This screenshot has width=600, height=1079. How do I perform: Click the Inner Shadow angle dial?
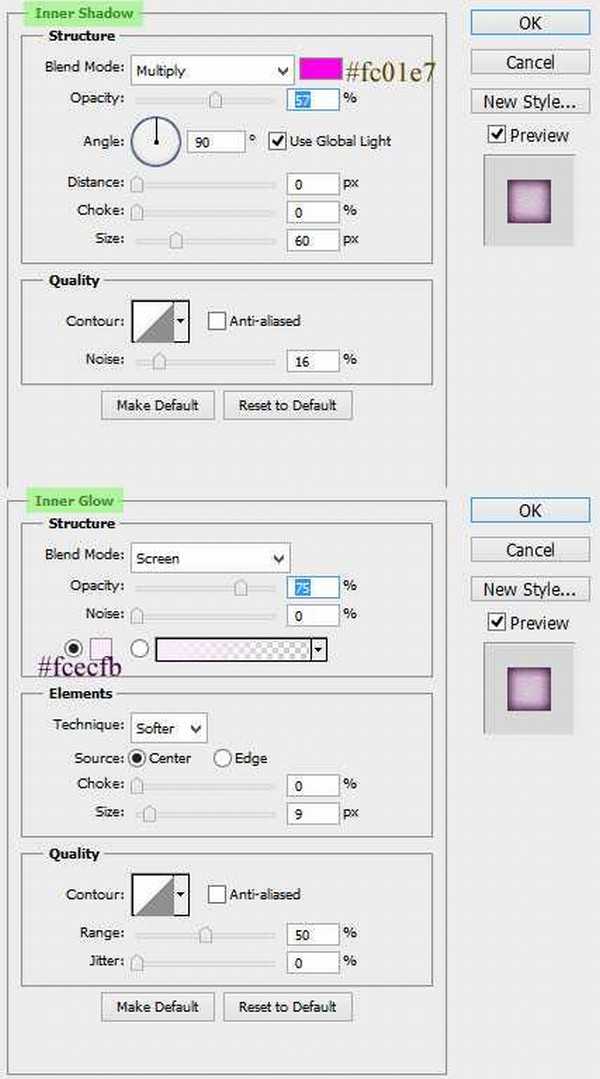coord(155,141)
